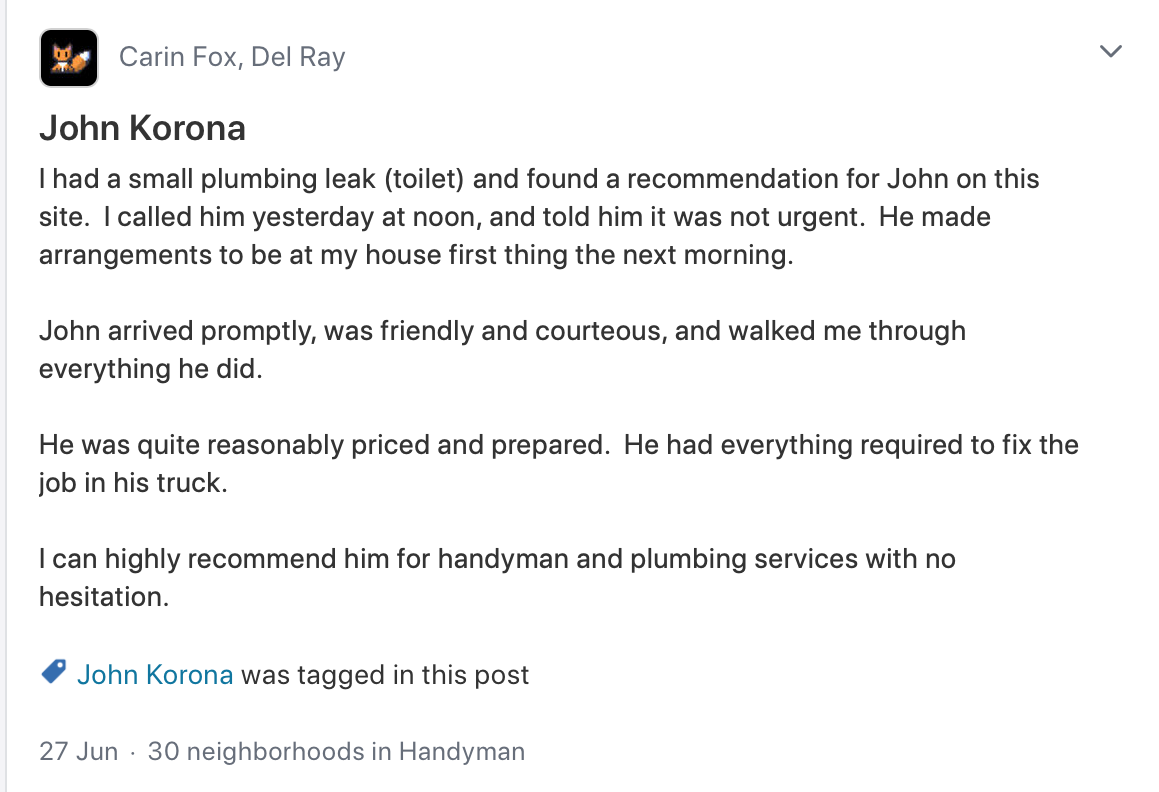Open the post options chevron menu
Viewport: 1159px width, 792px height.
click(1110, 52)
